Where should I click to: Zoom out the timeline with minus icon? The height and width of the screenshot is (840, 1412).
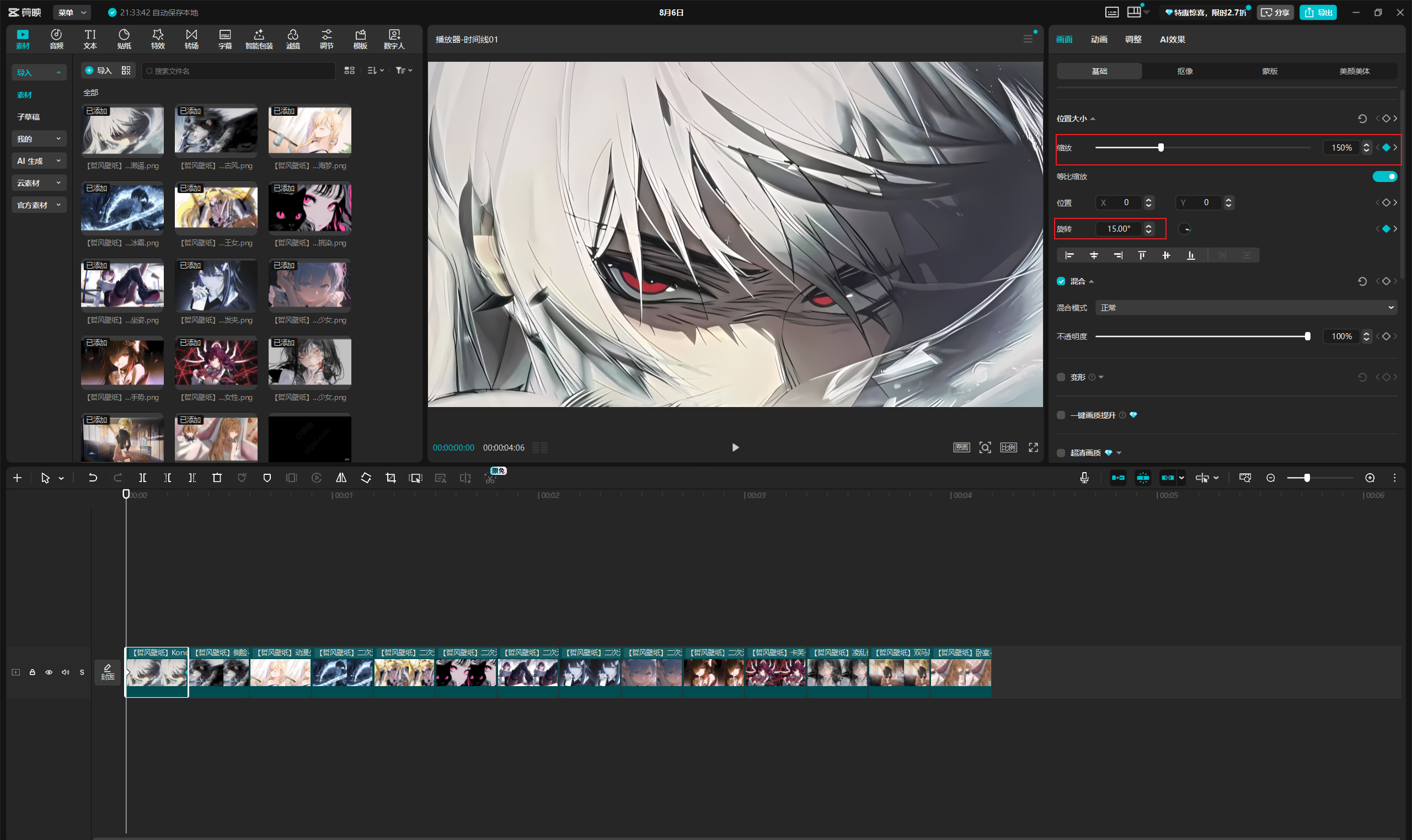click(x=1270, y=478)
